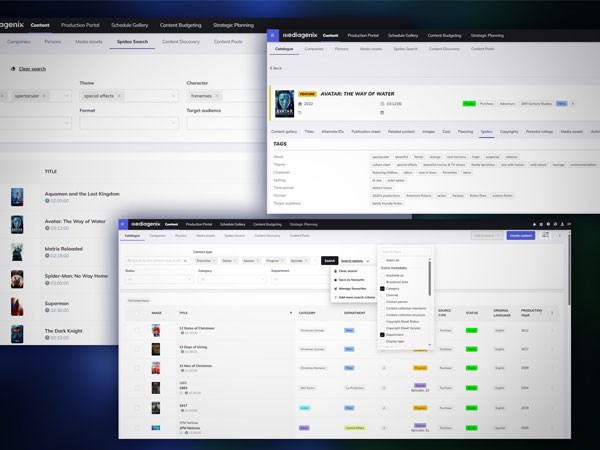Image resolution: width=600 pixels, height=450 pixels.
Task: Expand 'Add more search criteria' submenu
Action: click(355, 297)
